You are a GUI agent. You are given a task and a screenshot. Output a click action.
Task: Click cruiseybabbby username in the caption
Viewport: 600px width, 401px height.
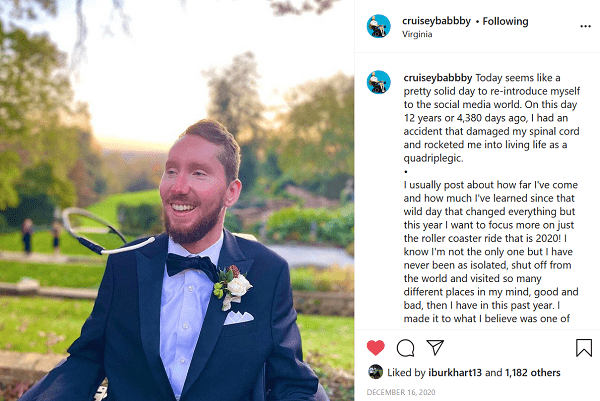pos(438,78)
